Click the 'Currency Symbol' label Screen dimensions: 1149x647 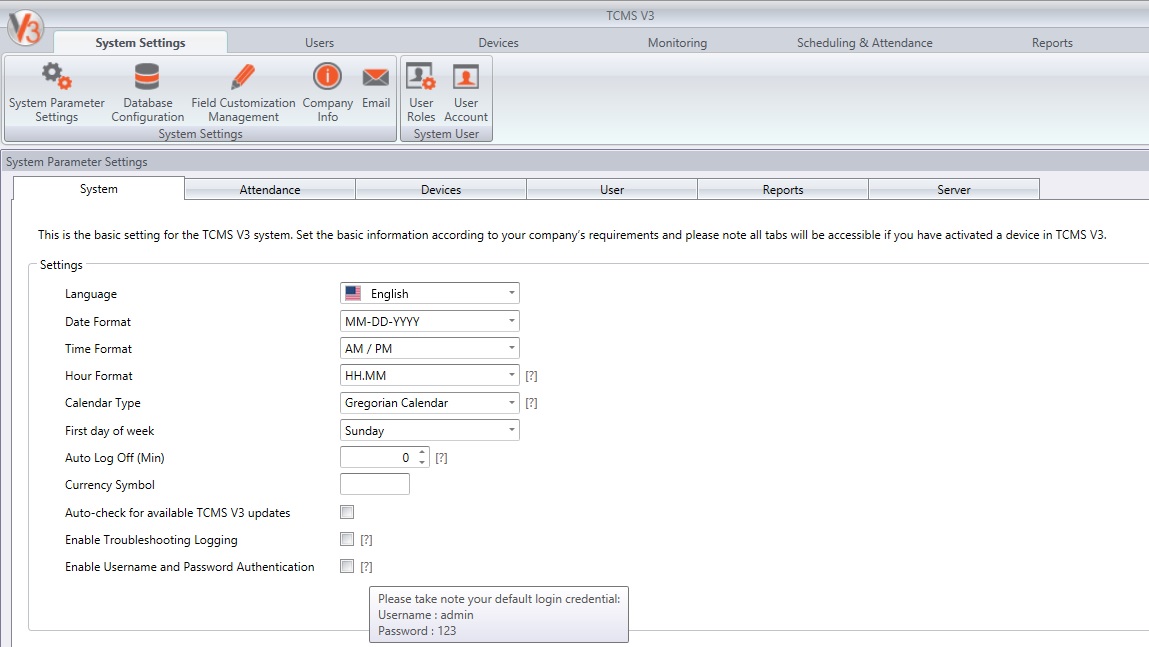(110, 485)
